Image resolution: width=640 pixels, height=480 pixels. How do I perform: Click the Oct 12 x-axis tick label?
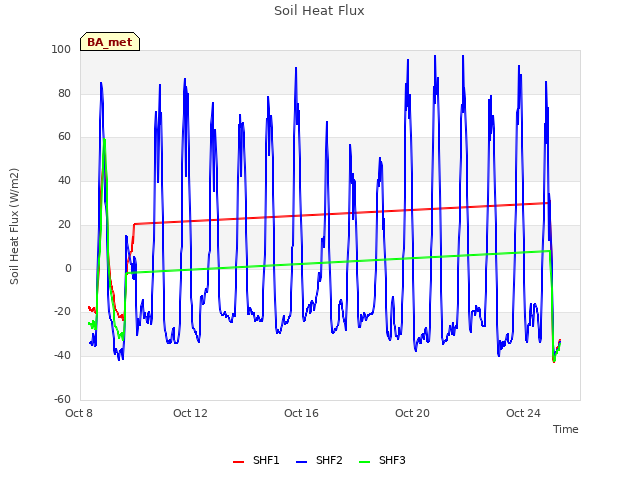[x=190, y=413]
